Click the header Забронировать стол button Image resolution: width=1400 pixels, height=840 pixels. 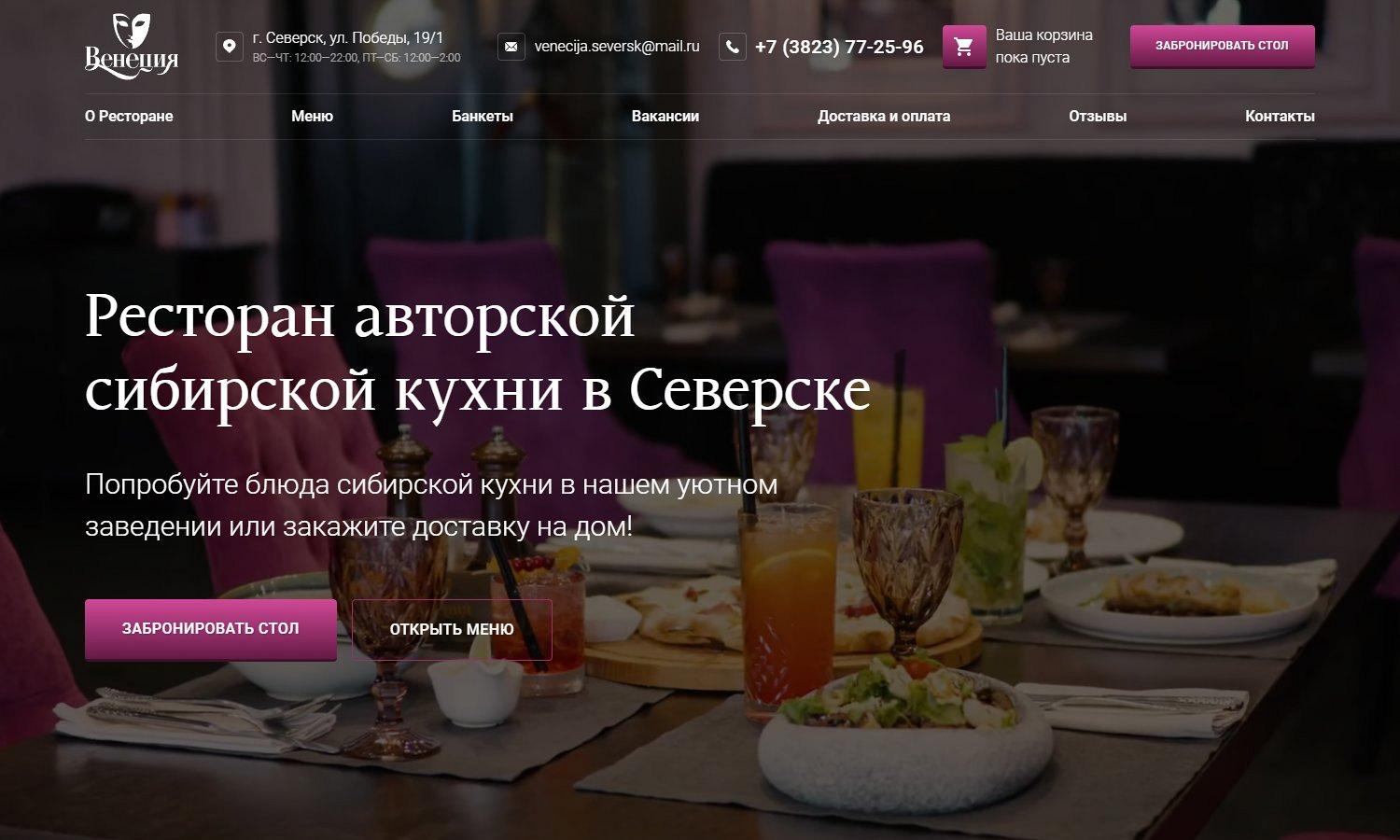[1222, 46]
